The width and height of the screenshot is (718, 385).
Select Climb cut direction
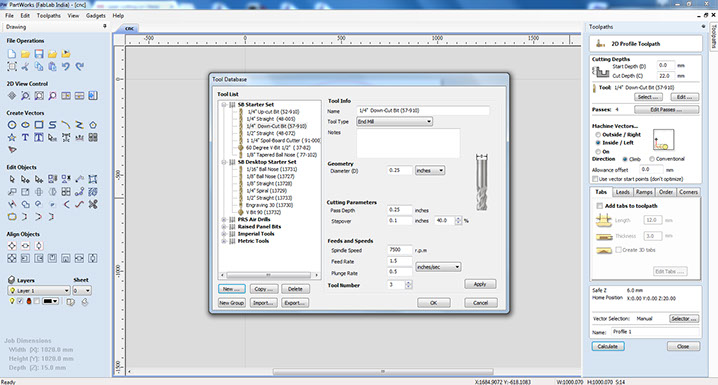pyautogui.click(x=625, y=159)
